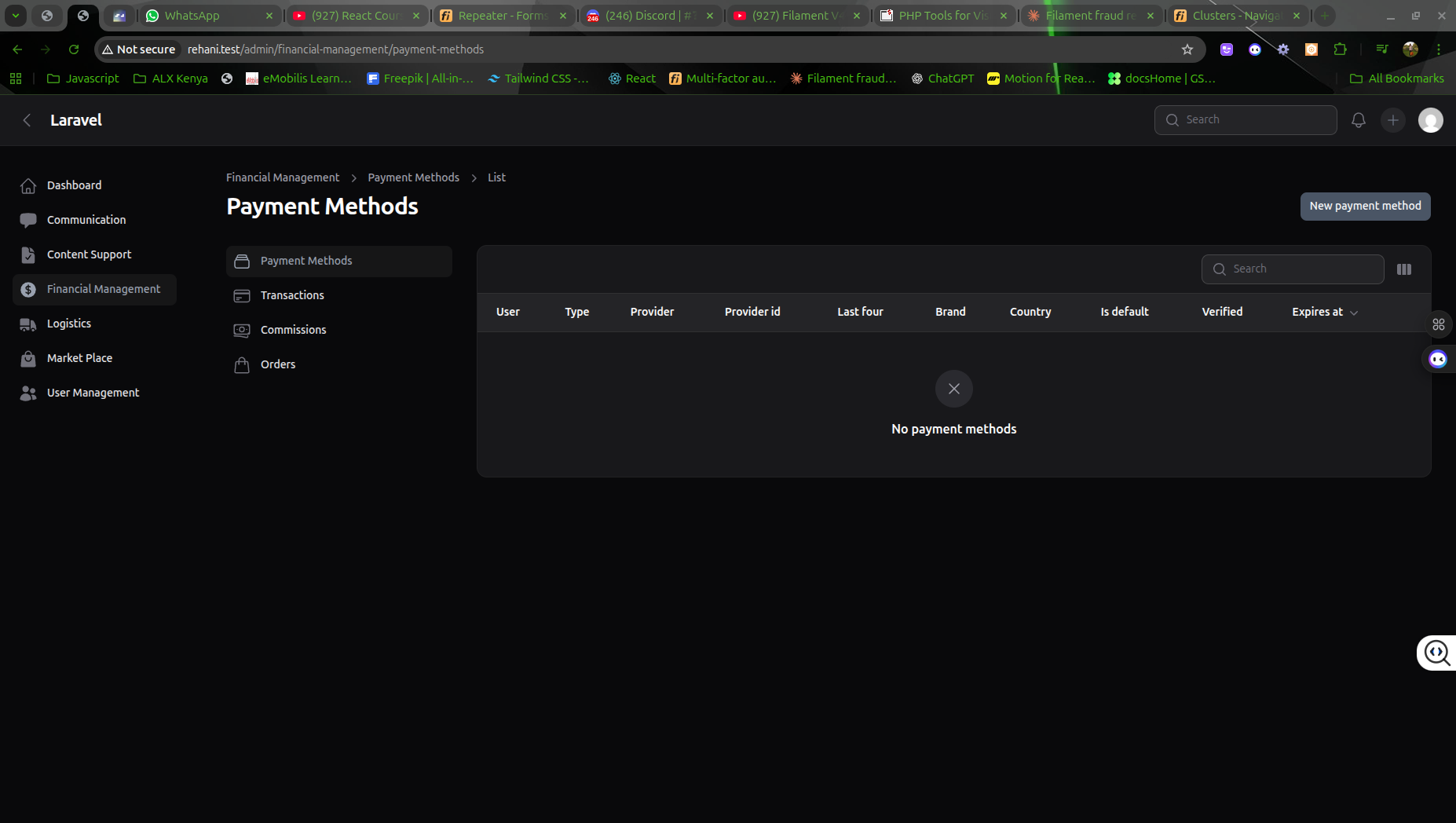1456x823 pixels.
Task: Click the Content Support document icon
Action: 28,255
